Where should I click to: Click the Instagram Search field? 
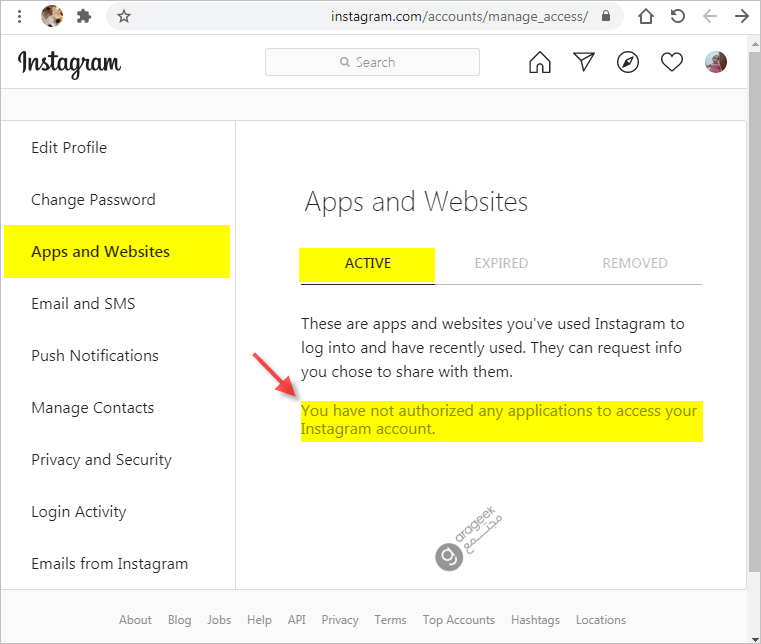[x=372, y=62]
